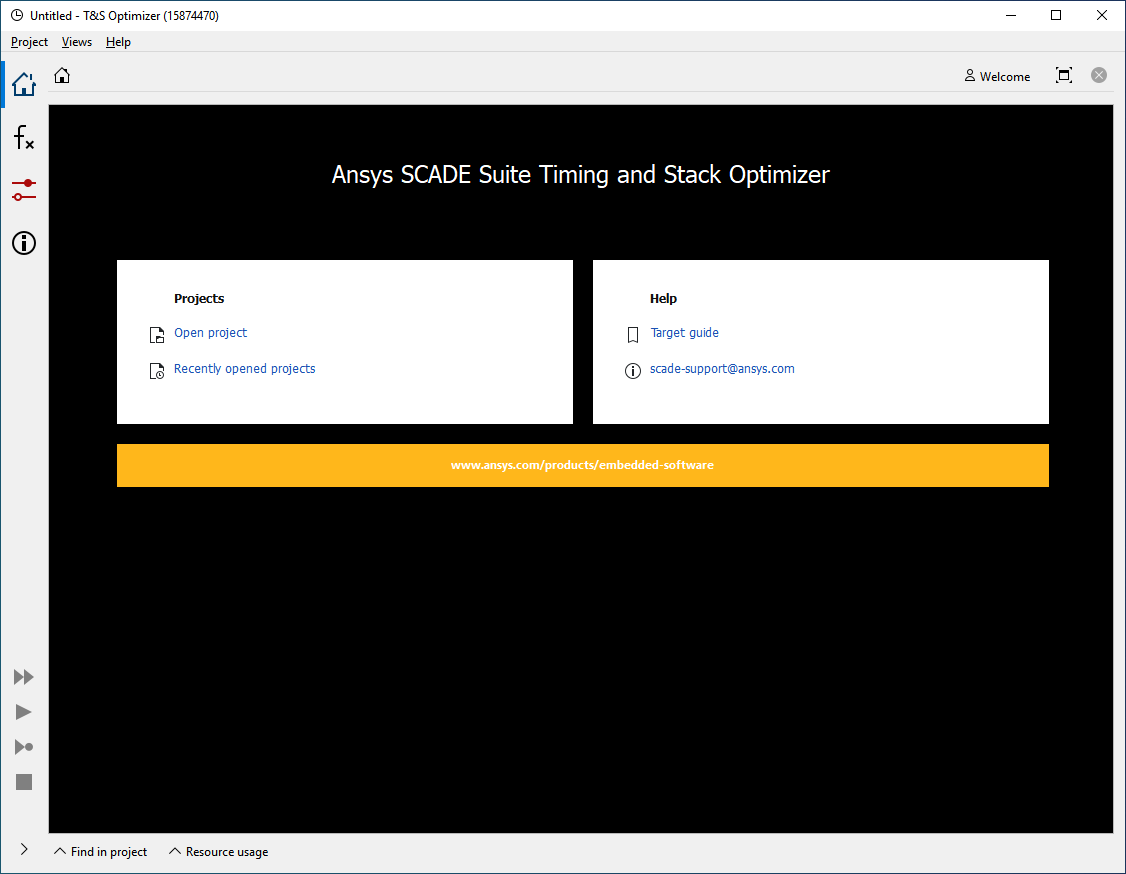Close the T&S Optimizer window
This screenshot has width=1126, height=874.
pos(1102,15)
